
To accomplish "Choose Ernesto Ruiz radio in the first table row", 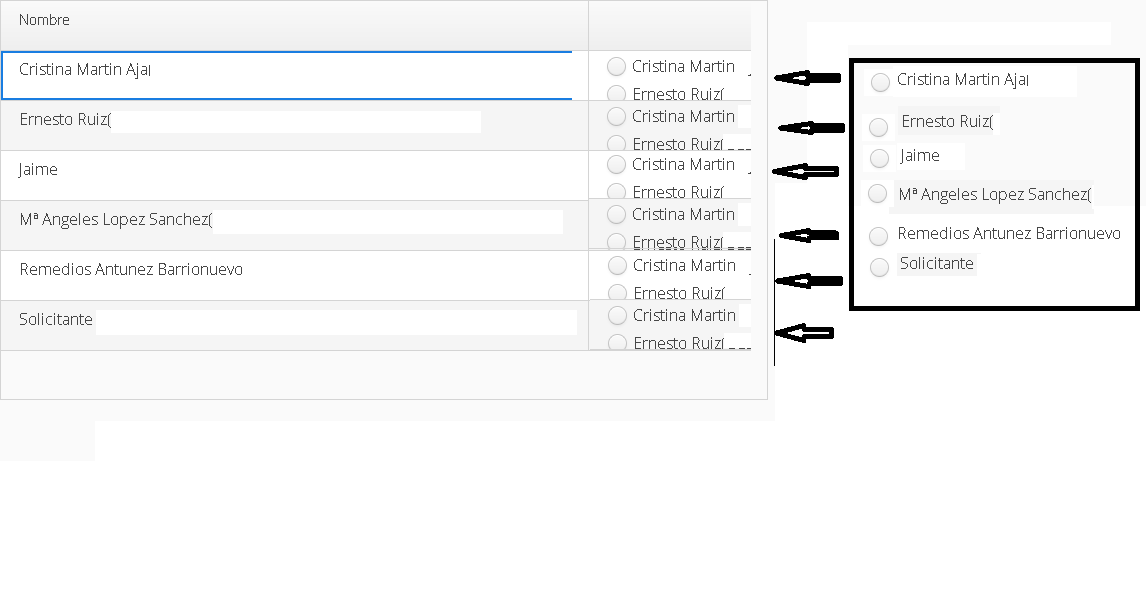I will (x=617, y=94).
